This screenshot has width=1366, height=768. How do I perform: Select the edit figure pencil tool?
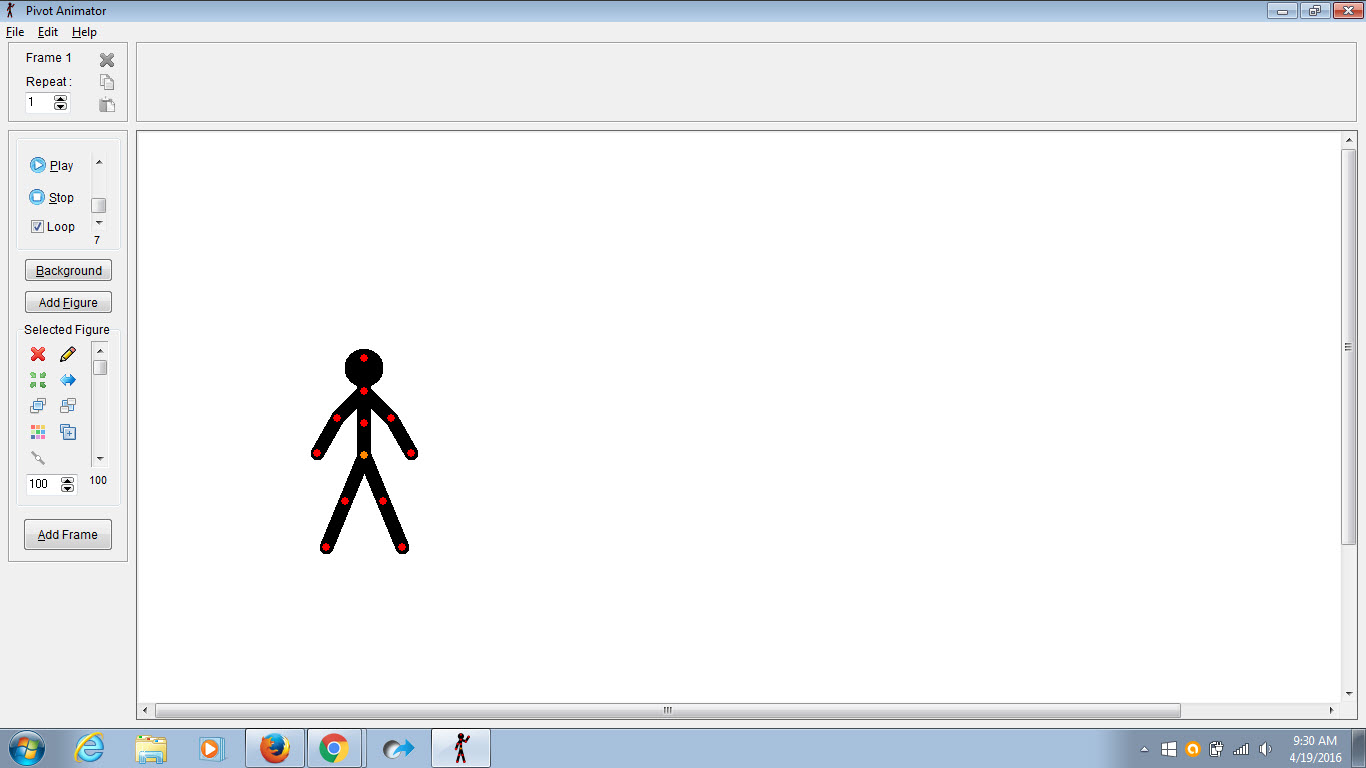pos(67,353)
